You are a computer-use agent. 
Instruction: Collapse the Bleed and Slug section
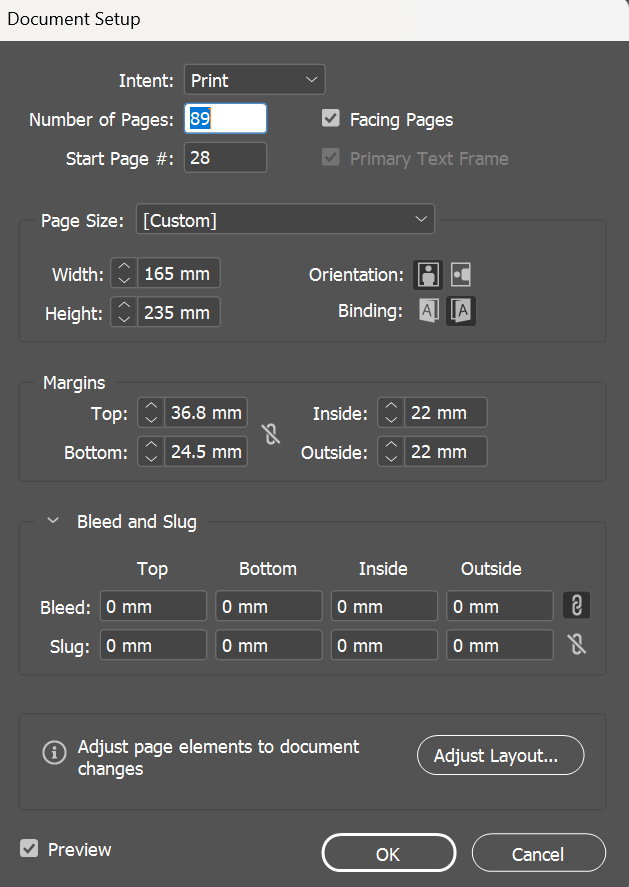point(53,521)
